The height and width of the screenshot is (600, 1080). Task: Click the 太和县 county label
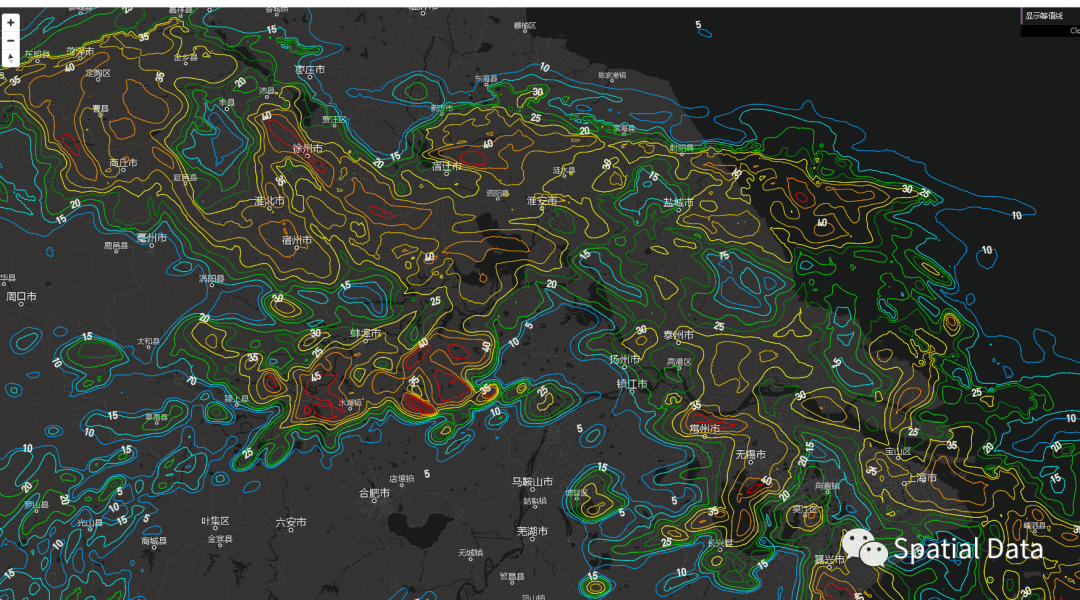148,342
